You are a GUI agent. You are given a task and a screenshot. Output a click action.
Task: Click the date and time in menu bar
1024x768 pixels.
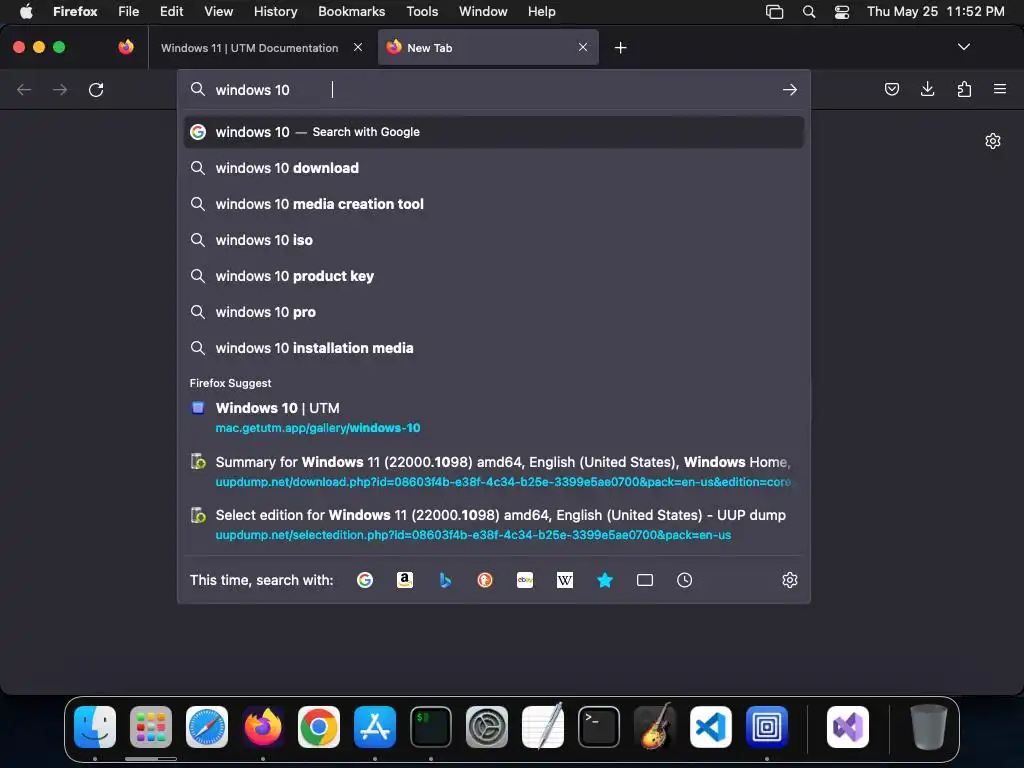935,11
